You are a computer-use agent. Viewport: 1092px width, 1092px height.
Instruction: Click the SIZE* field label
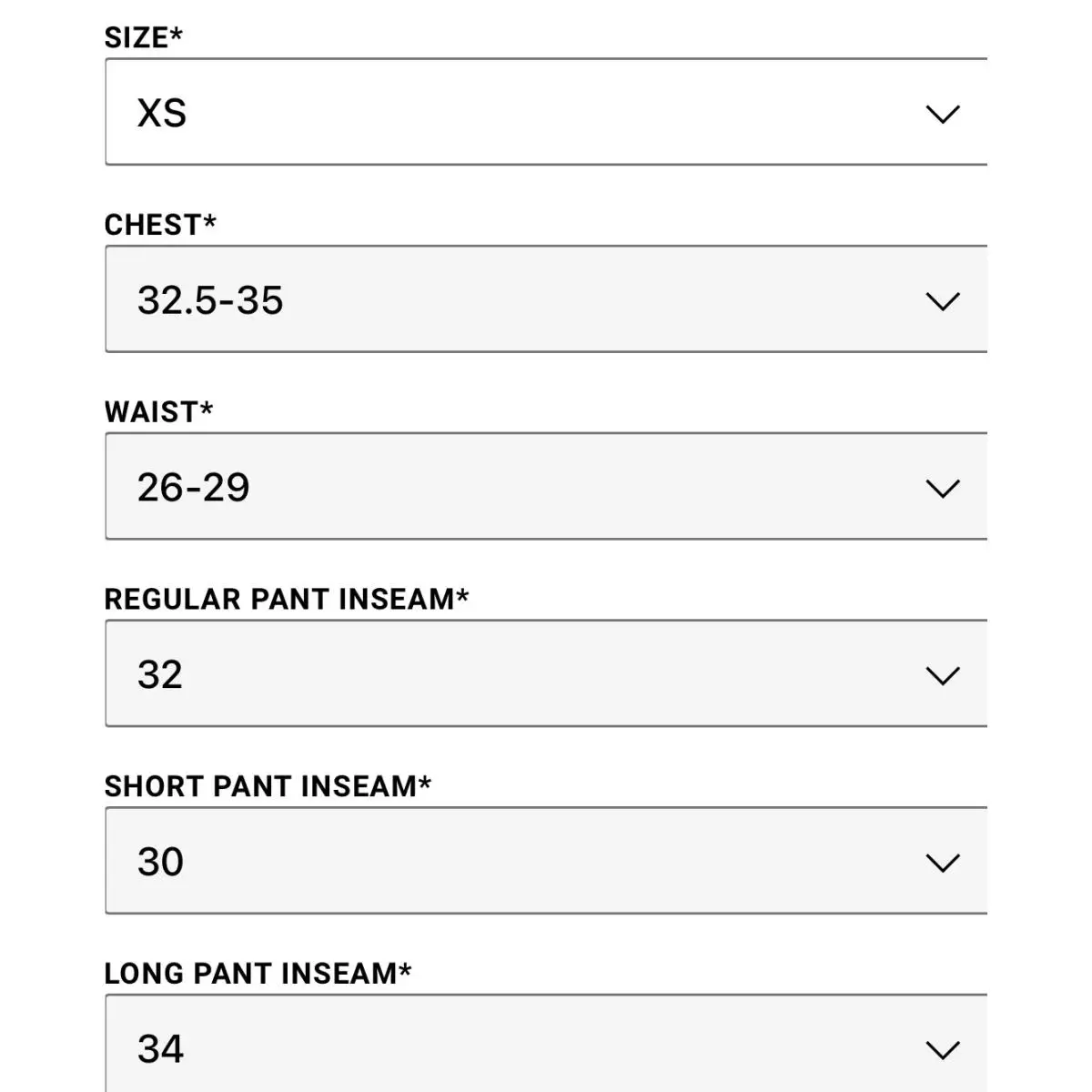[x=144, y=37]
